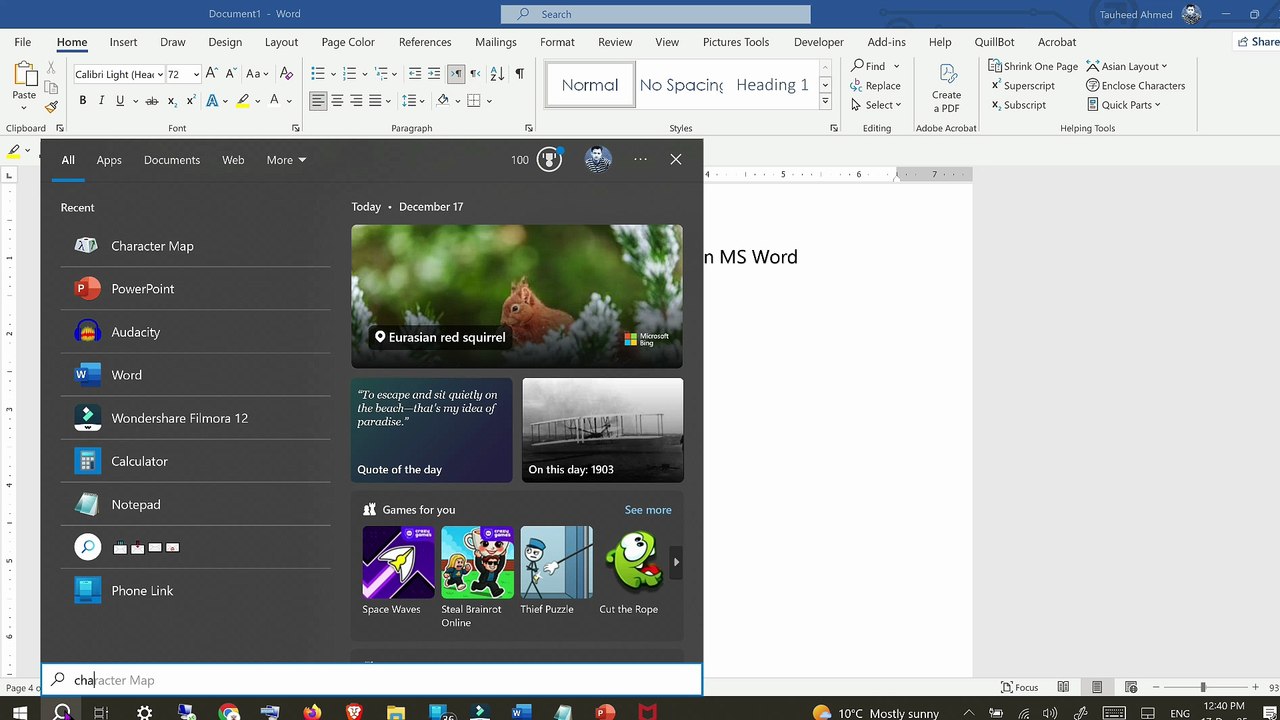Click Shrink One Page in Helping Tools
The height and width of the screenshot is (720, 1280).
(x=1033, y=66)
